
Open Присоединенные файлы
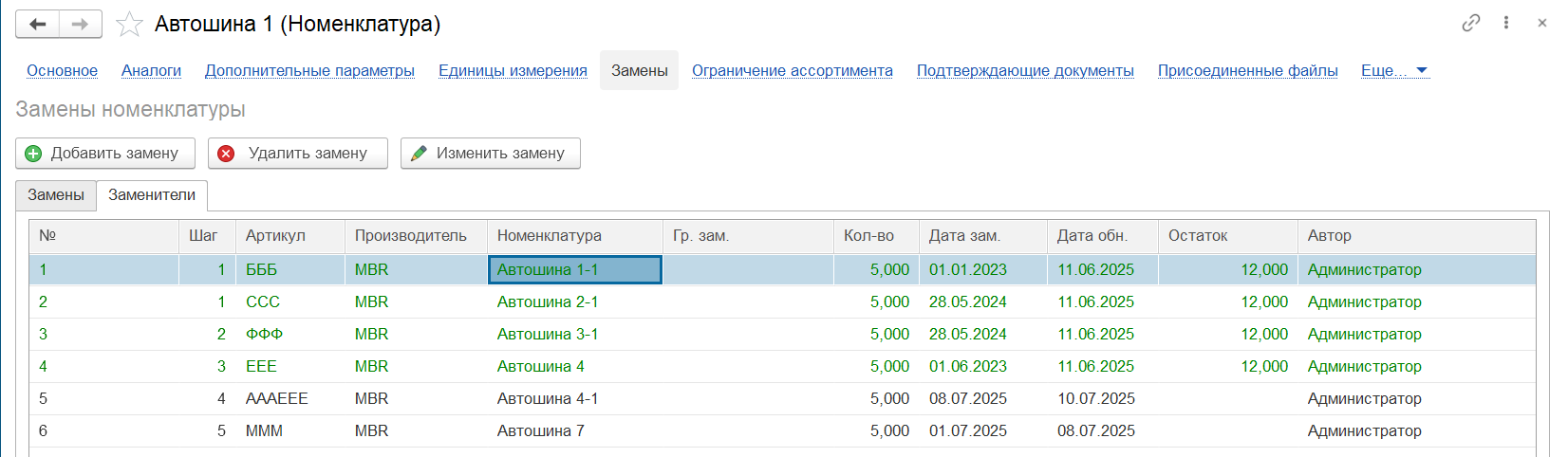point(1247,70)
